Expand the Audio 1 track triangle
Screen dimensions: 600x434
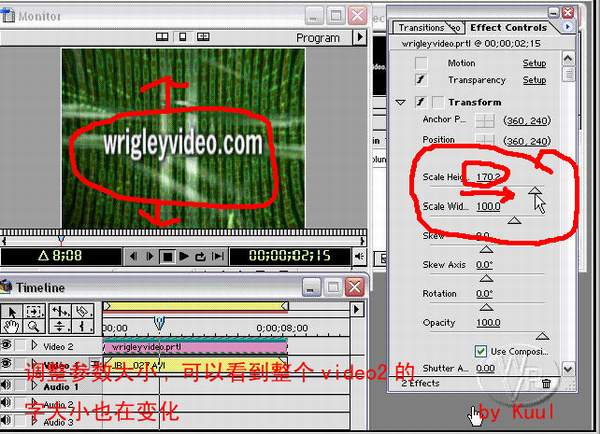coord(35,386)
